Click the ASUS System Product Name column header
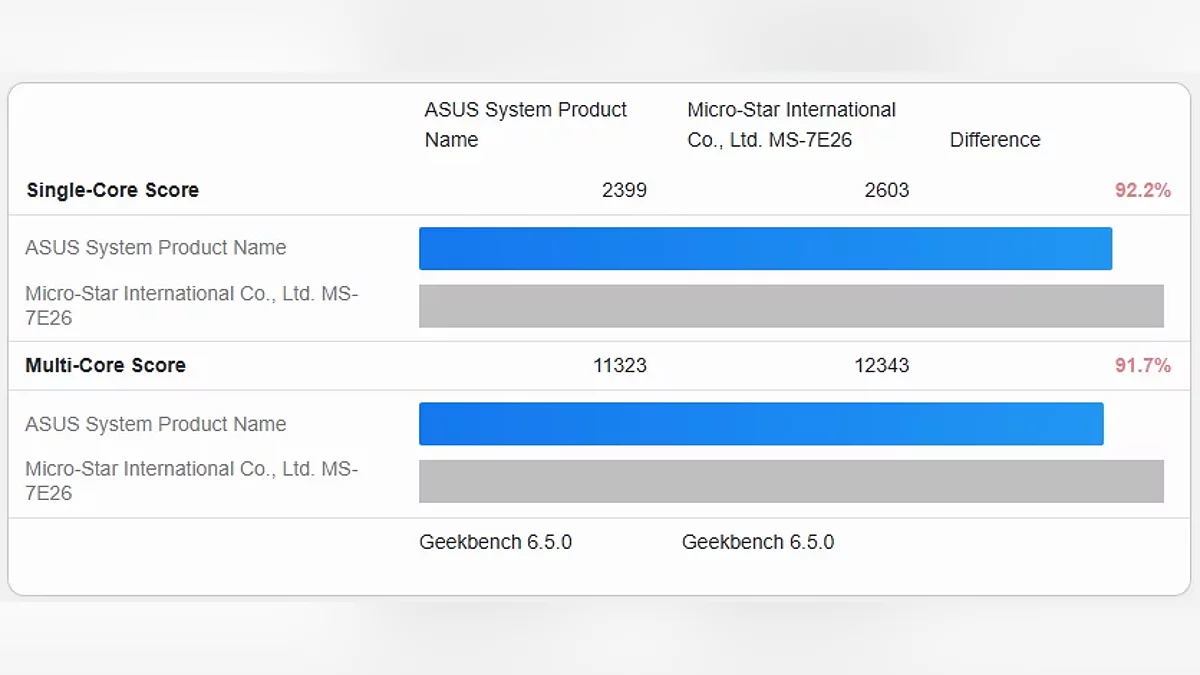Image resolution: width=1200 pixels, height=675 pixels. point(525,125)
